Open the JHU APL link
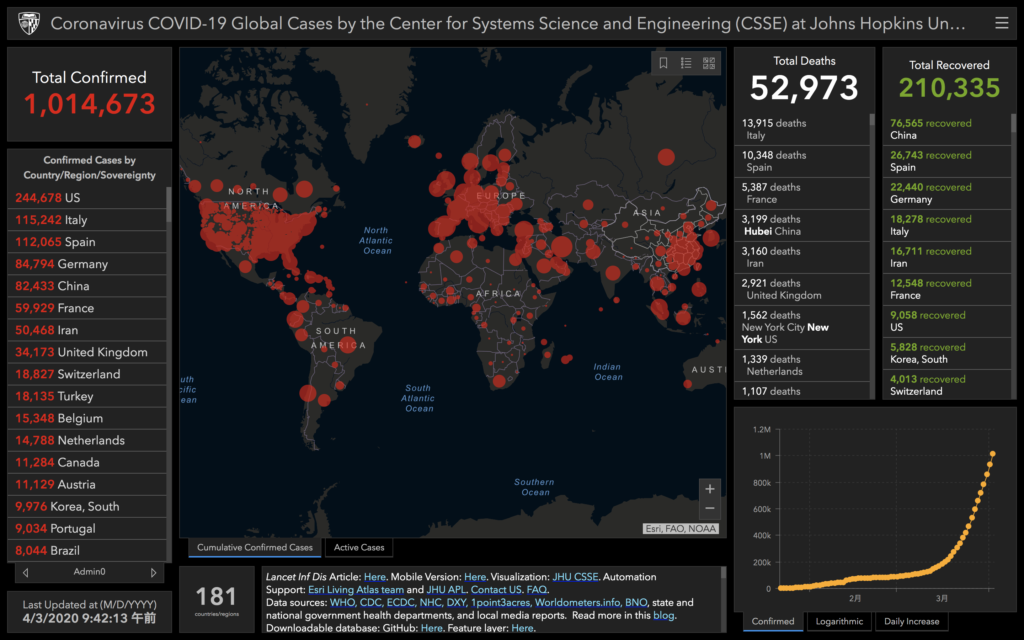The image size is (1024, 640). coord(446,589)
